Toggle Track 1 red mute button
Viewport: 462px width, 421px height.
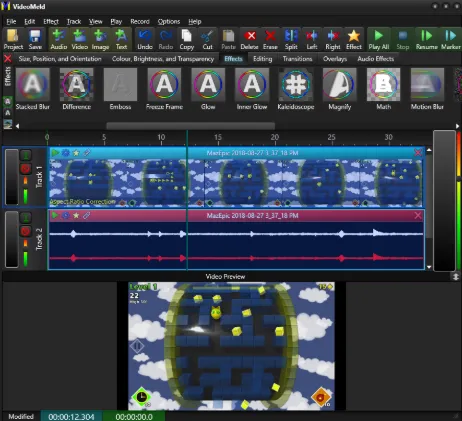tap(25, 169)
